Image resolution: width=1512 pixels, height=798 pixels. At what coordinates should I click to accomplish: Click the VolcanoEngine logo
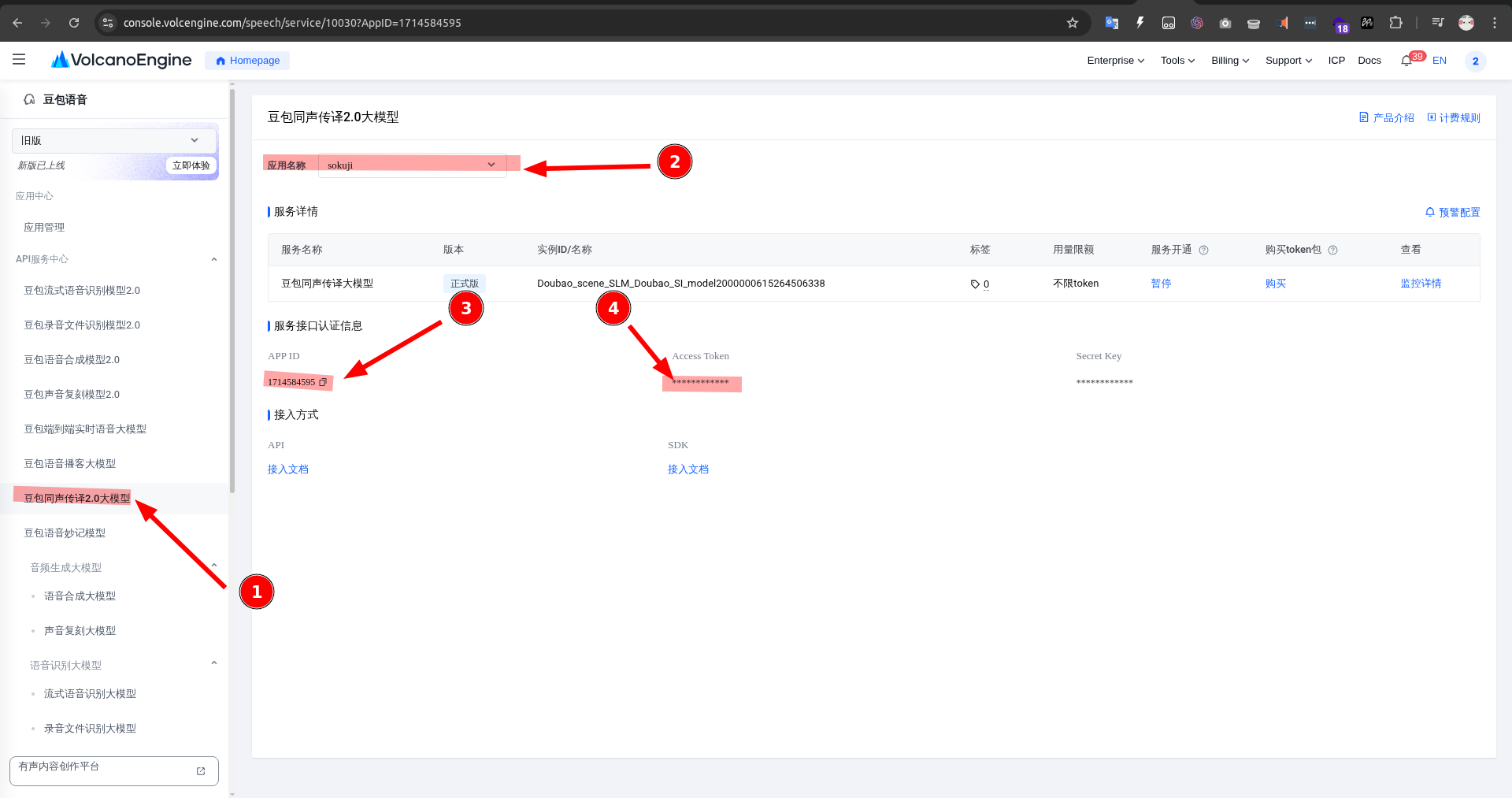[121, 60]
